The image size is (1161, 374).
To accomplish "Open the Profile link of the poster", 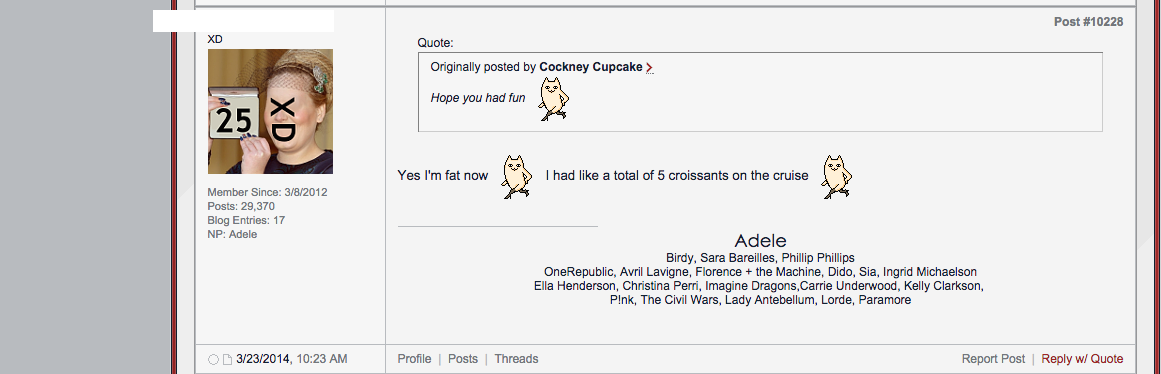I will tap(414, 359).
